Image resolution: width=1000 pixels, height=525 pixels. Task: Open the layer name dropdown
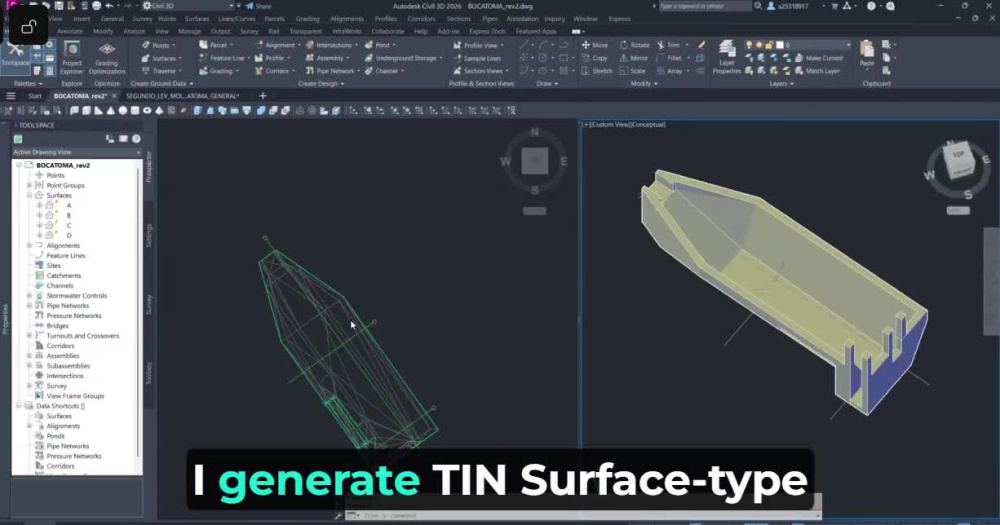coord(848,45)
